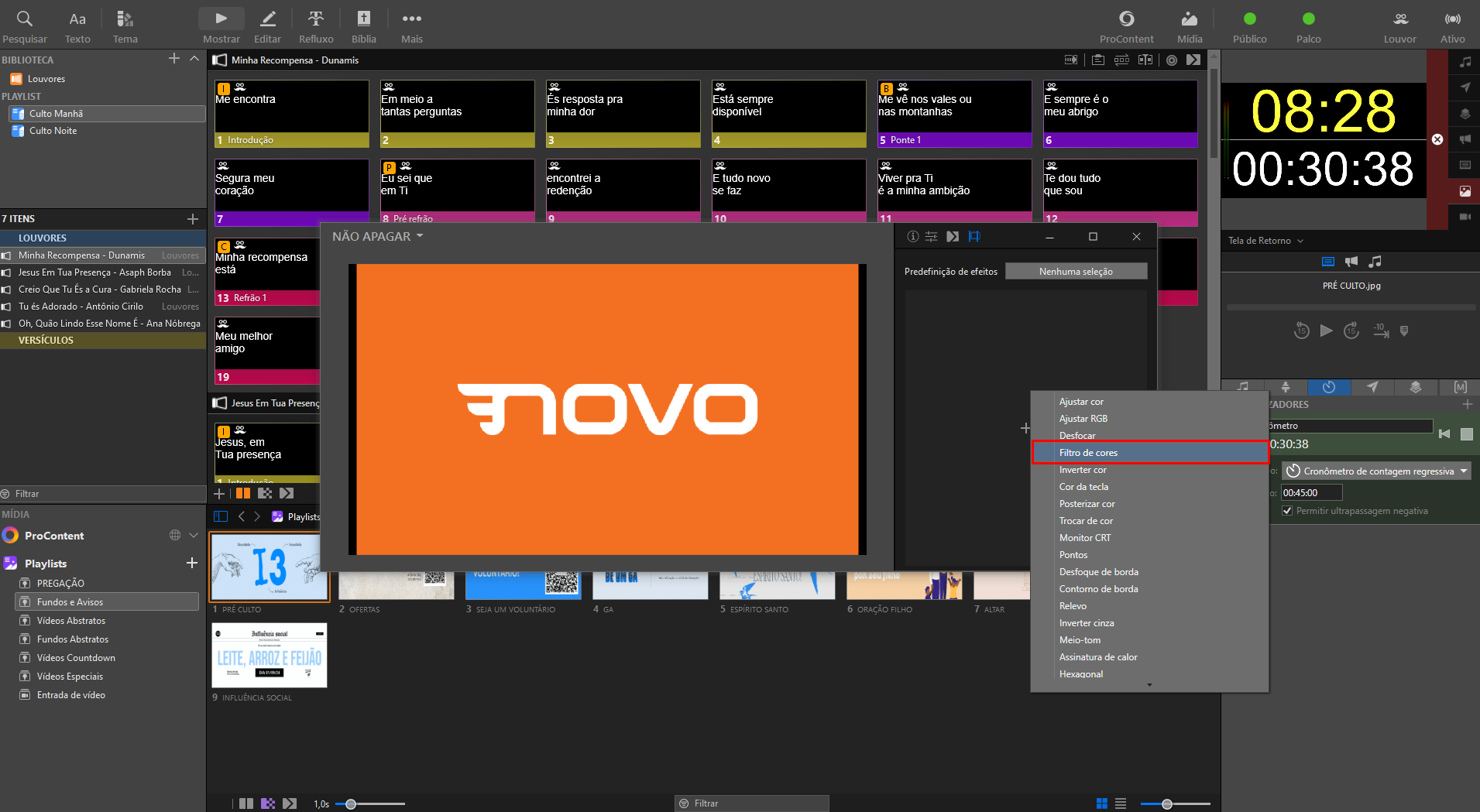
Task: Open ProContent from the toolbar
Action: (x=1127, y=26)
